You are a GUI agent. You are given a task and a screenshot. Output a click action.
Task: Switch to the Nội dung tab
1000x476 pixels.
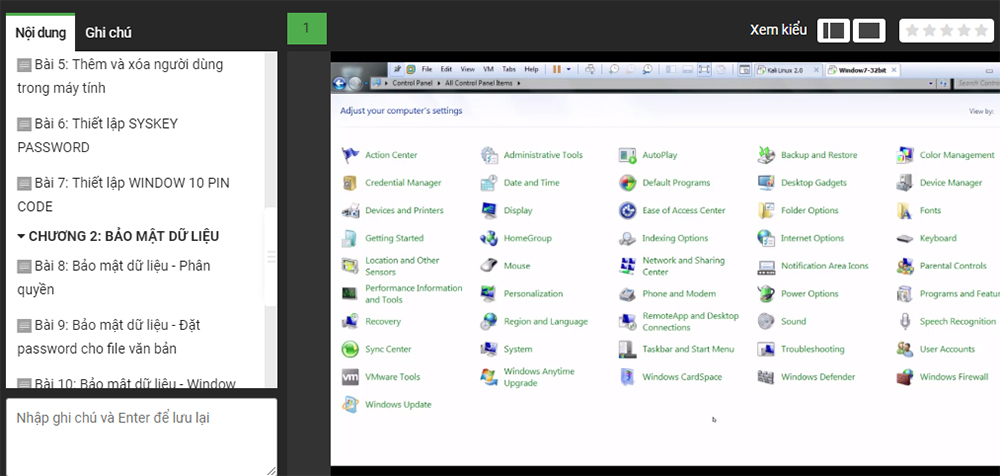click(40, 33)
